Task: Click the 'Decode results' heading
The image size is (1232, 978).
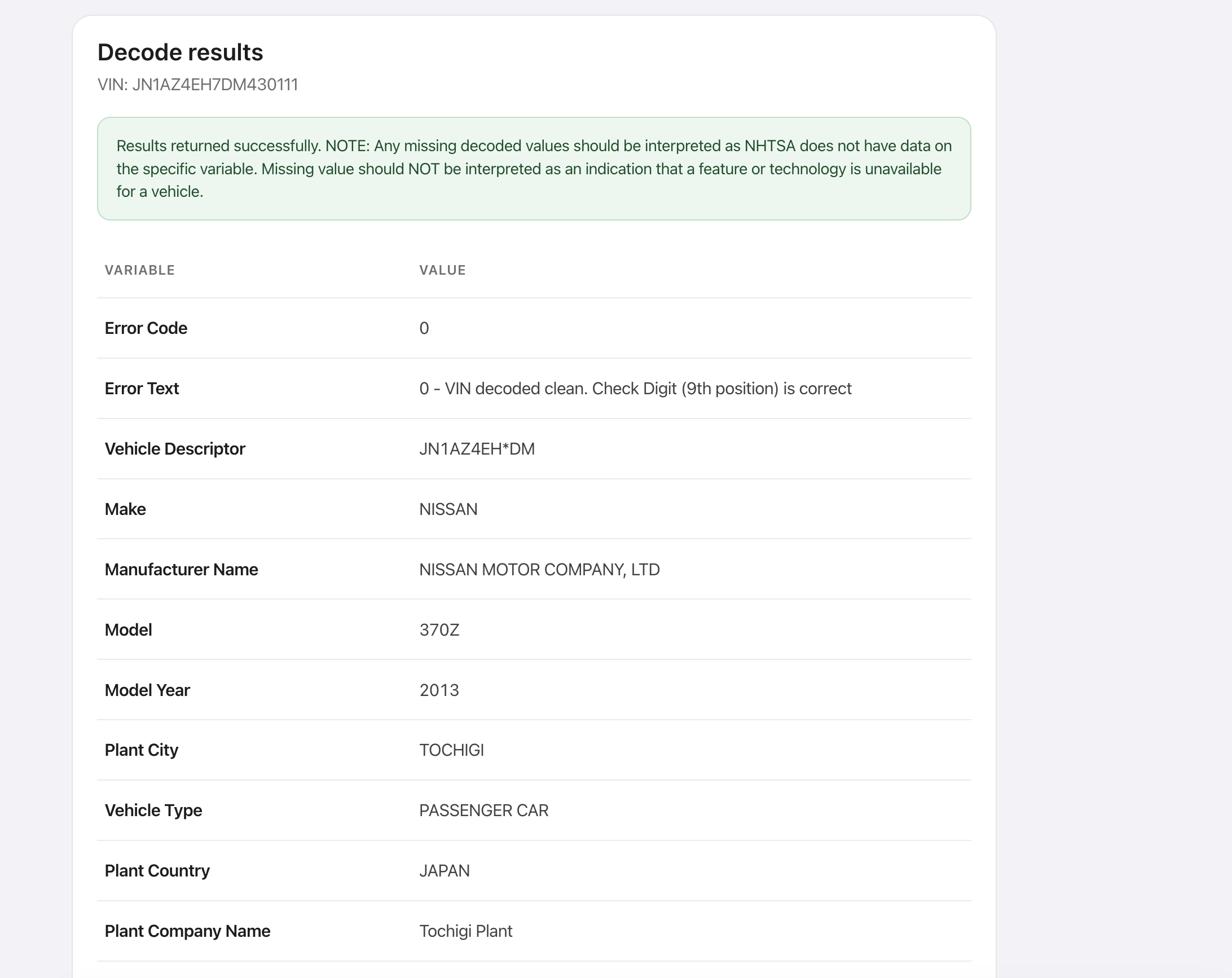Action: tap(180, 52)
